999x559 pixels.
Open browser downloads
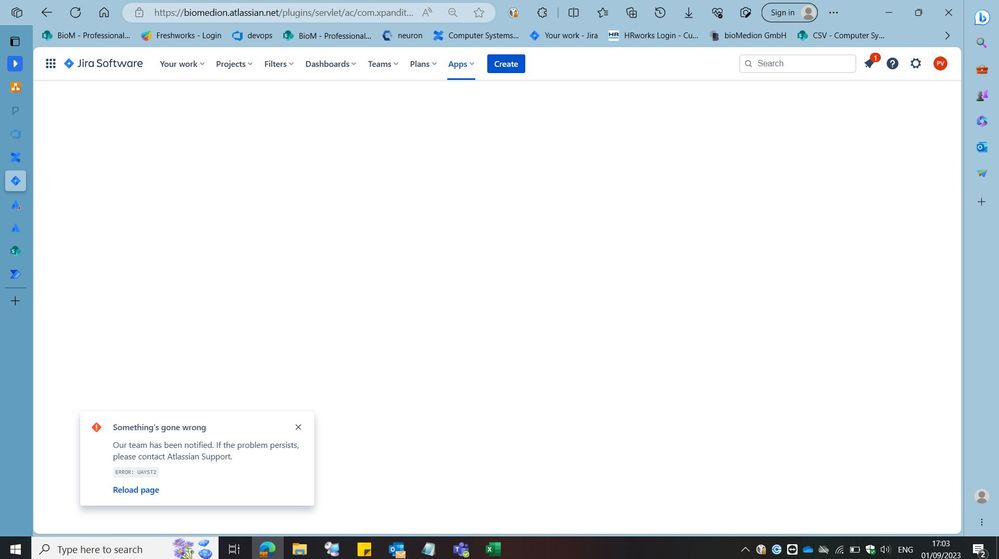click(x=689, y=13)
